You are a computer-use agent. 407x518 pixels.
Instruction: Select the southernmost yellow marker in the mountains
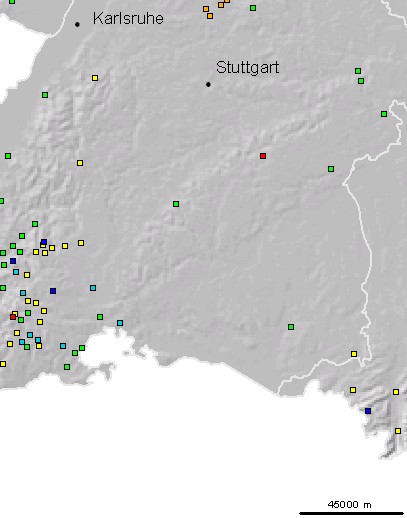point(398,431)
